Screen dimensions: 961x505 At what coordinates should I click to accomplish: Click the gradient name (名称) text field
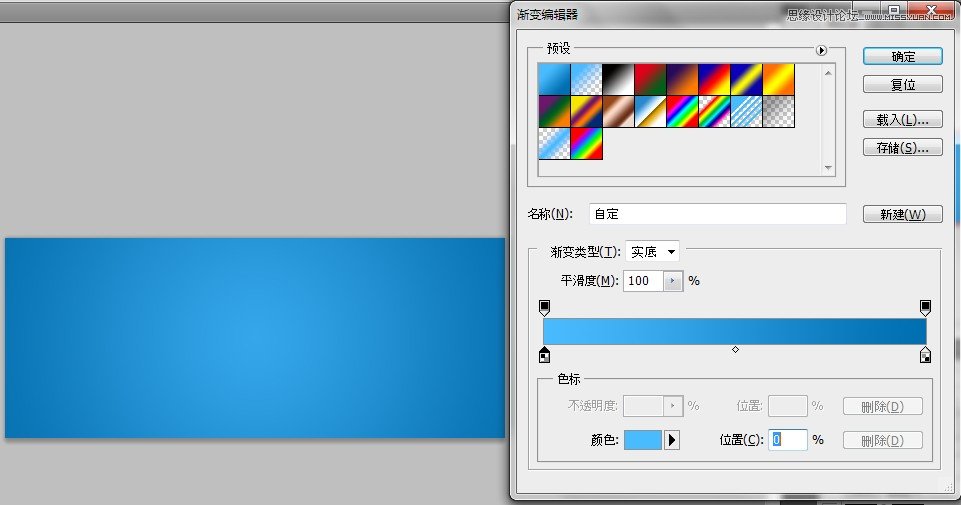click(x=716, y=214)
